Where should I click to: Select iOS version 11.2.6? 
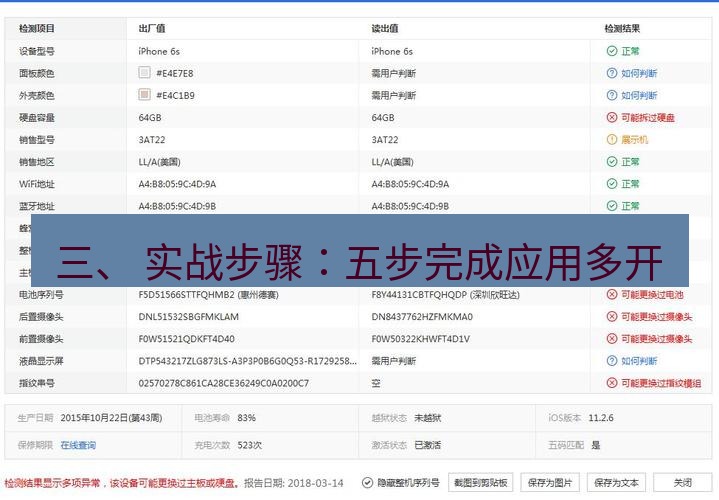601,418
